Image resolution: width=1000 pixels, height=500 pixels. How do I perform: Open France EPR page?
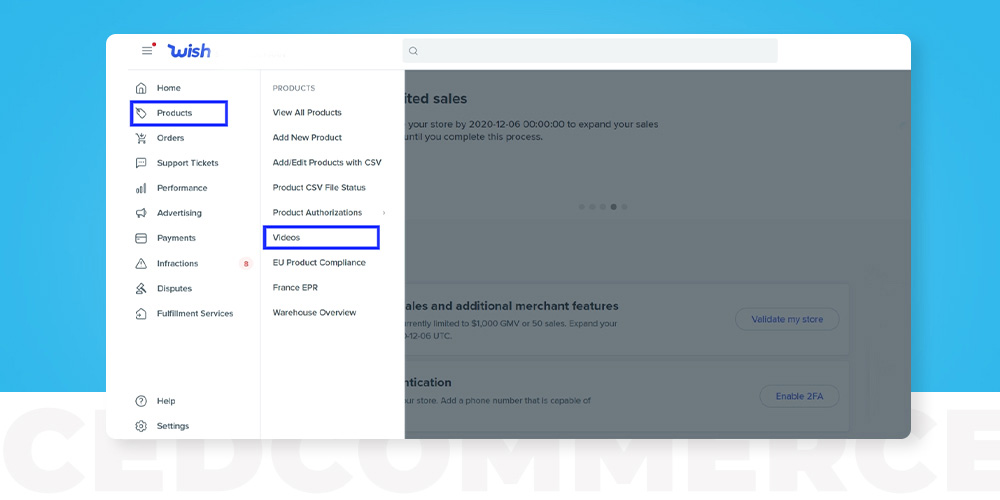pyautogui.click(x=295, y=288)
